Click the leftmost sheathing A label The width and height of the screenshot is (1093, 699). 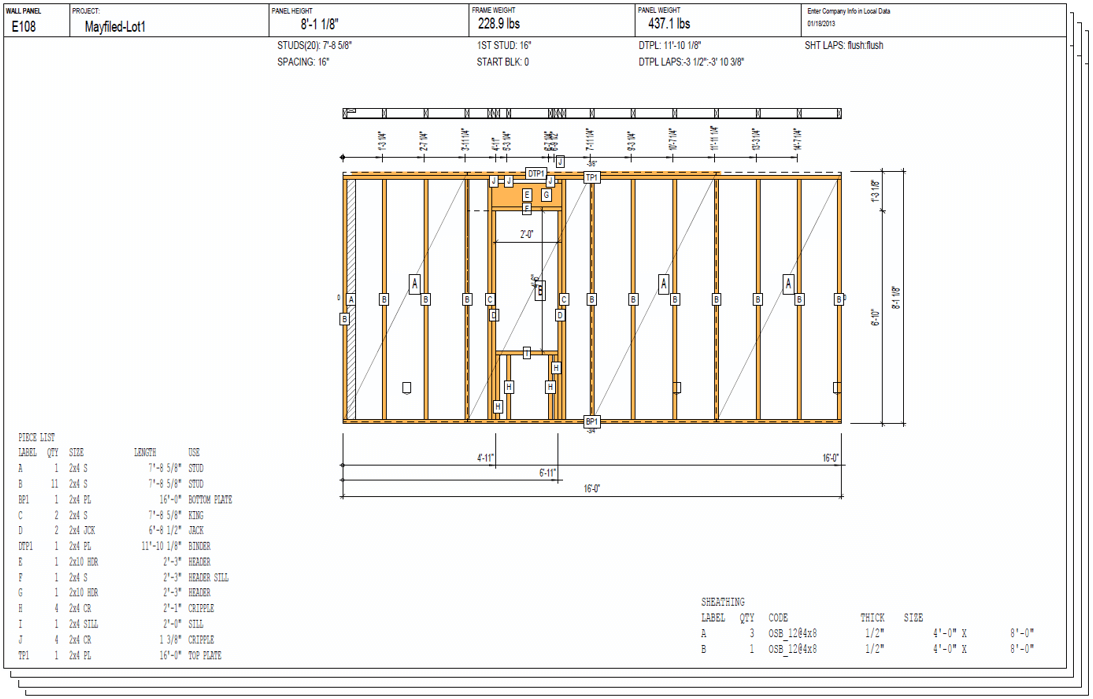click(414, 285)
